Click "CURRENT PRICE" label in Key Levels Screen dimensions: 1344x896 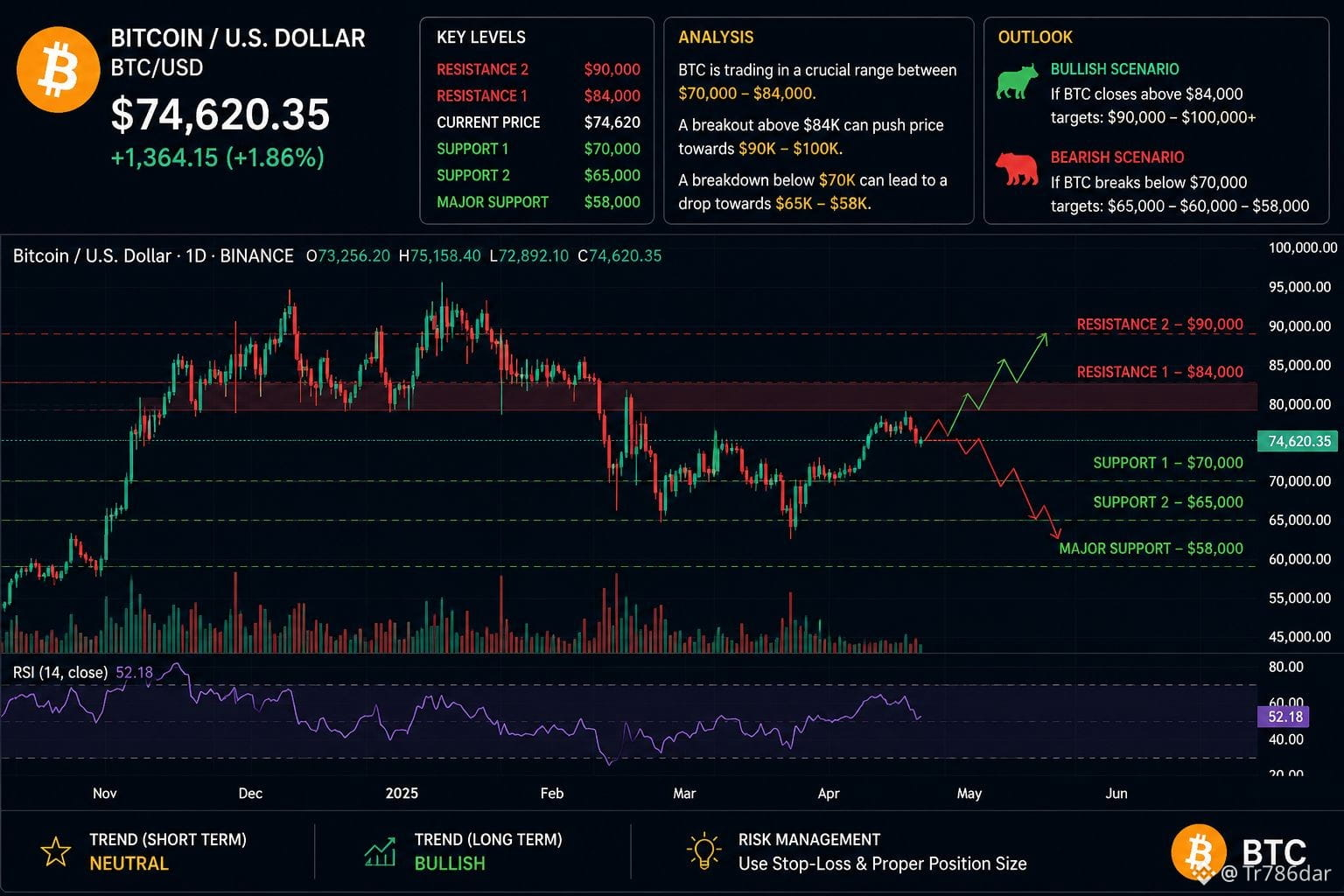coord(488,122)
